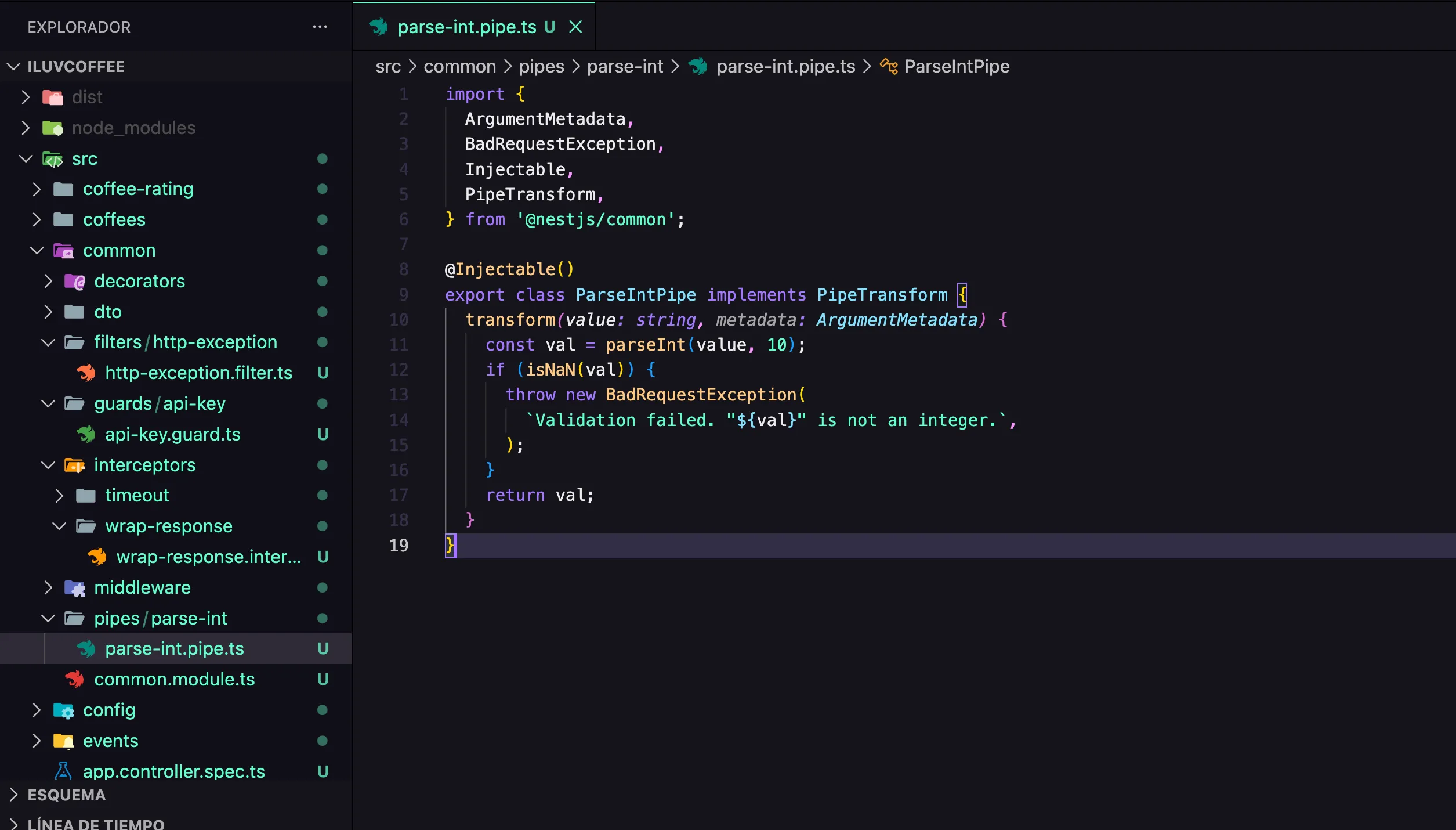
Task: Click the node_modules folder icon
Action: [53, 128]
